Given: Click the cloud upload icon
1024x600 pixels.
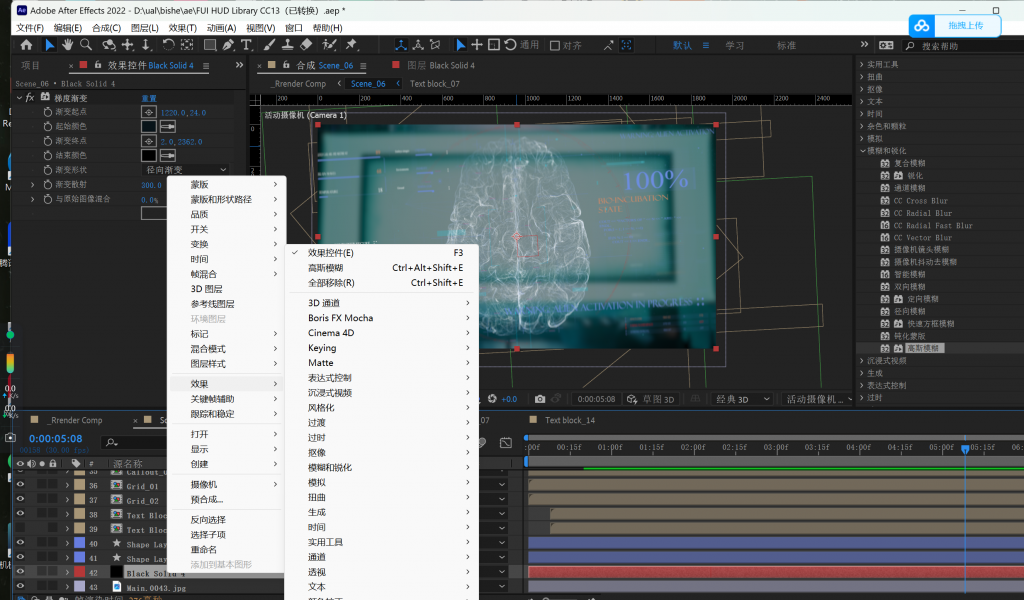Looking at the screenshot, I should click(921, 25).
